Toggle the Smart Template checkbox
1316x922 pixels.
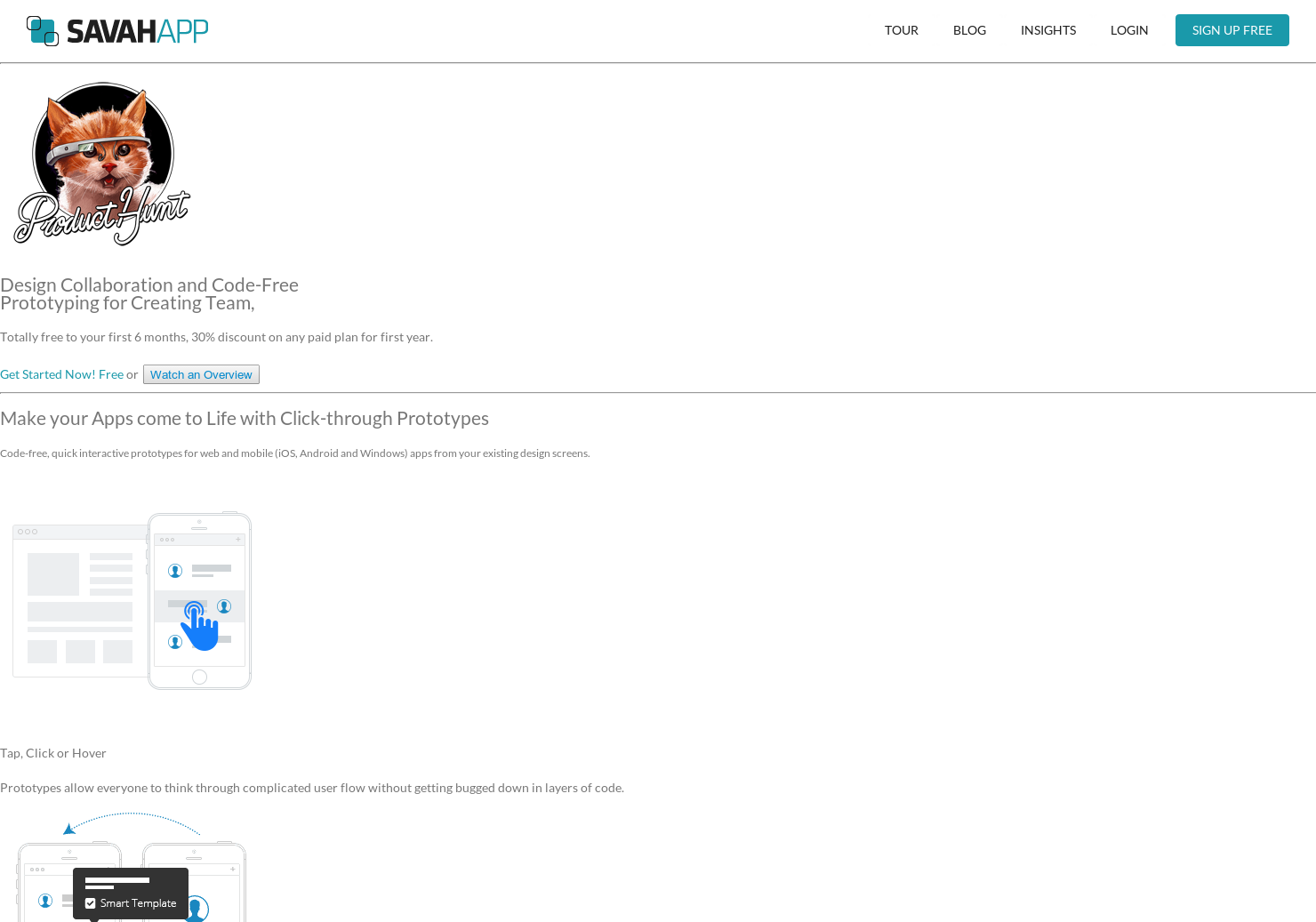(x=90, y=902)
